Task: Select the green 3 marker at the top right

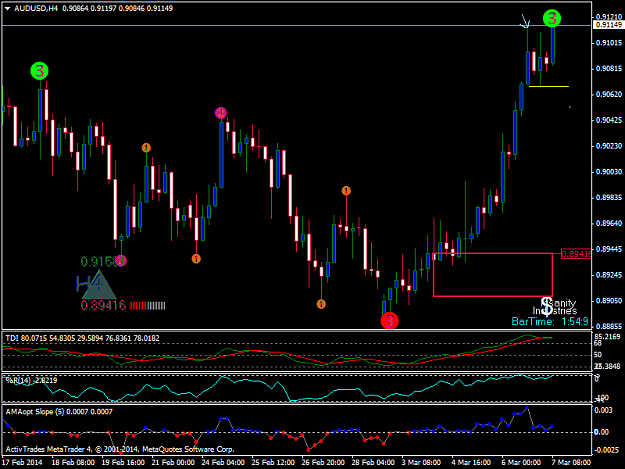Action: click(x=552, y=18)
